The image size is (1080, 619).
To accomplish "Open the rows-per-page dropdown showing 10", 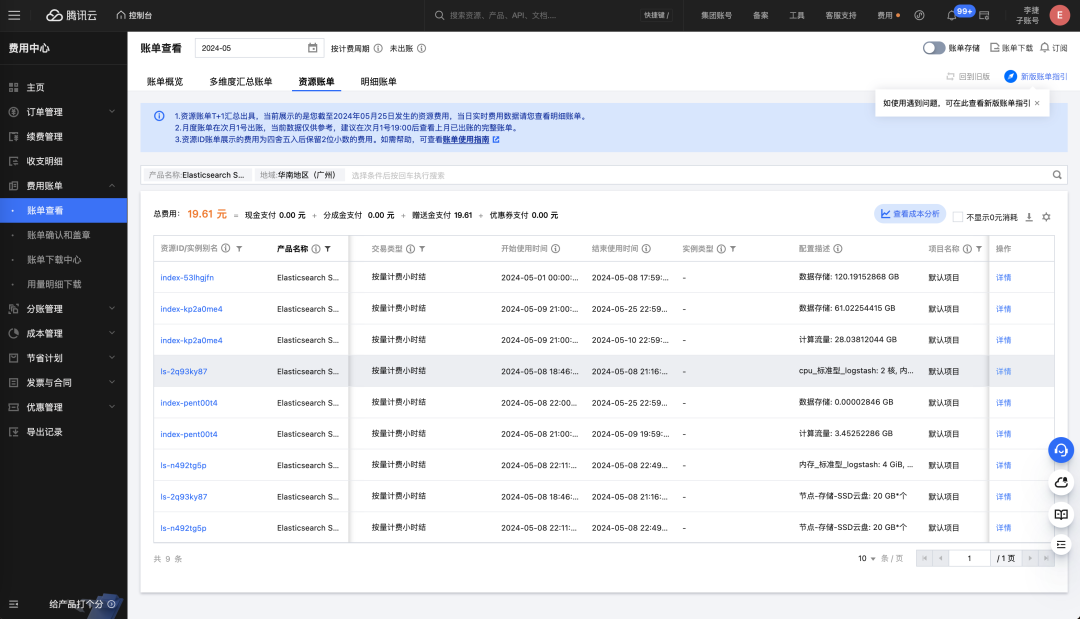I will tap(866, 558).
